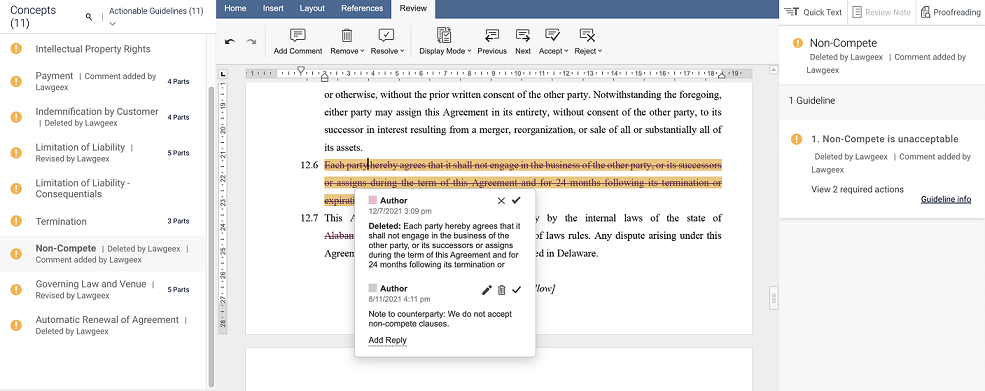Click the Accept changes icon
Image resolution: width=985 pixels, height=391 pixels.
[552, 35]
